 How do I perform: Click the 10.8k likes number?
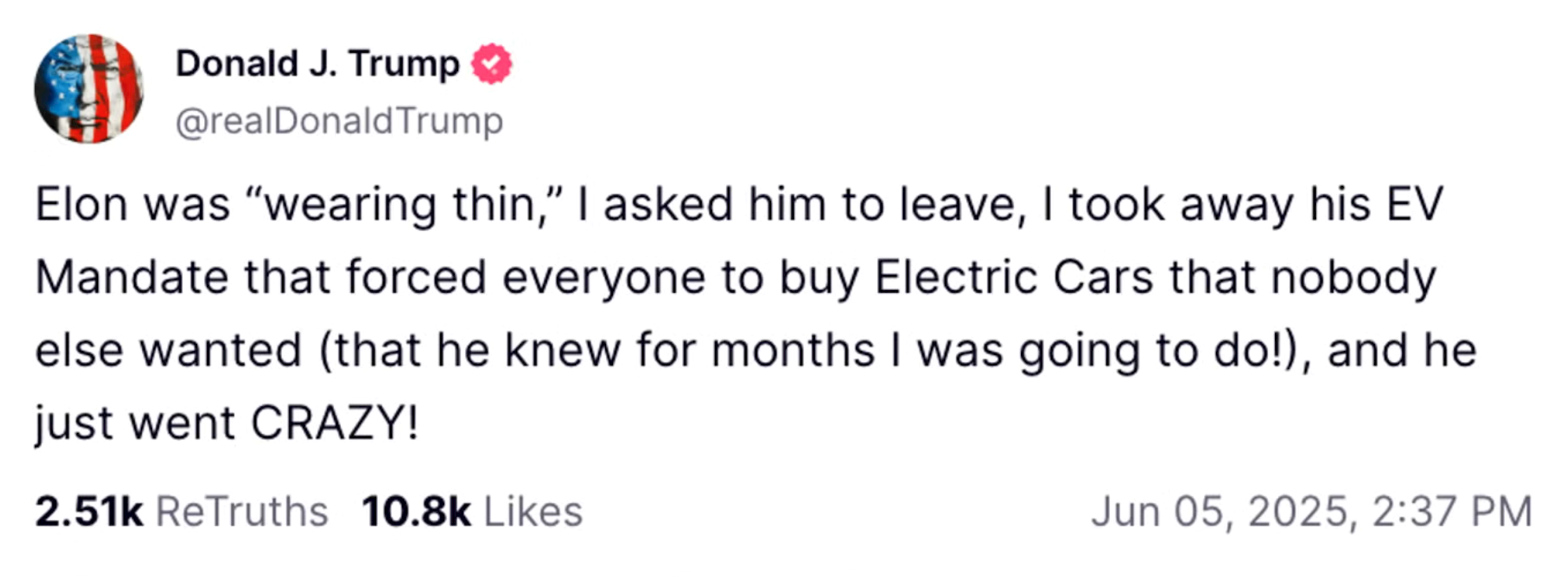coord(416,512)
